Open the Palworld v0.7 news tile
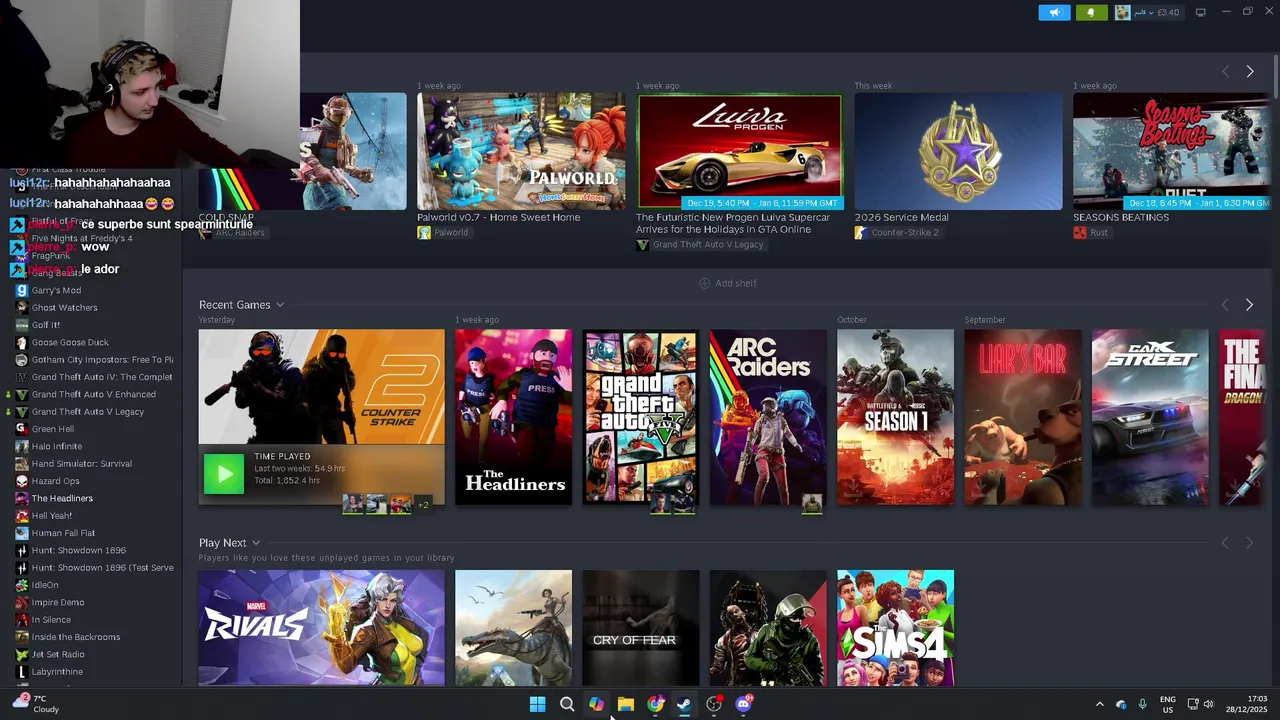Screen dimensions: 1280x720 click(521, 152)
